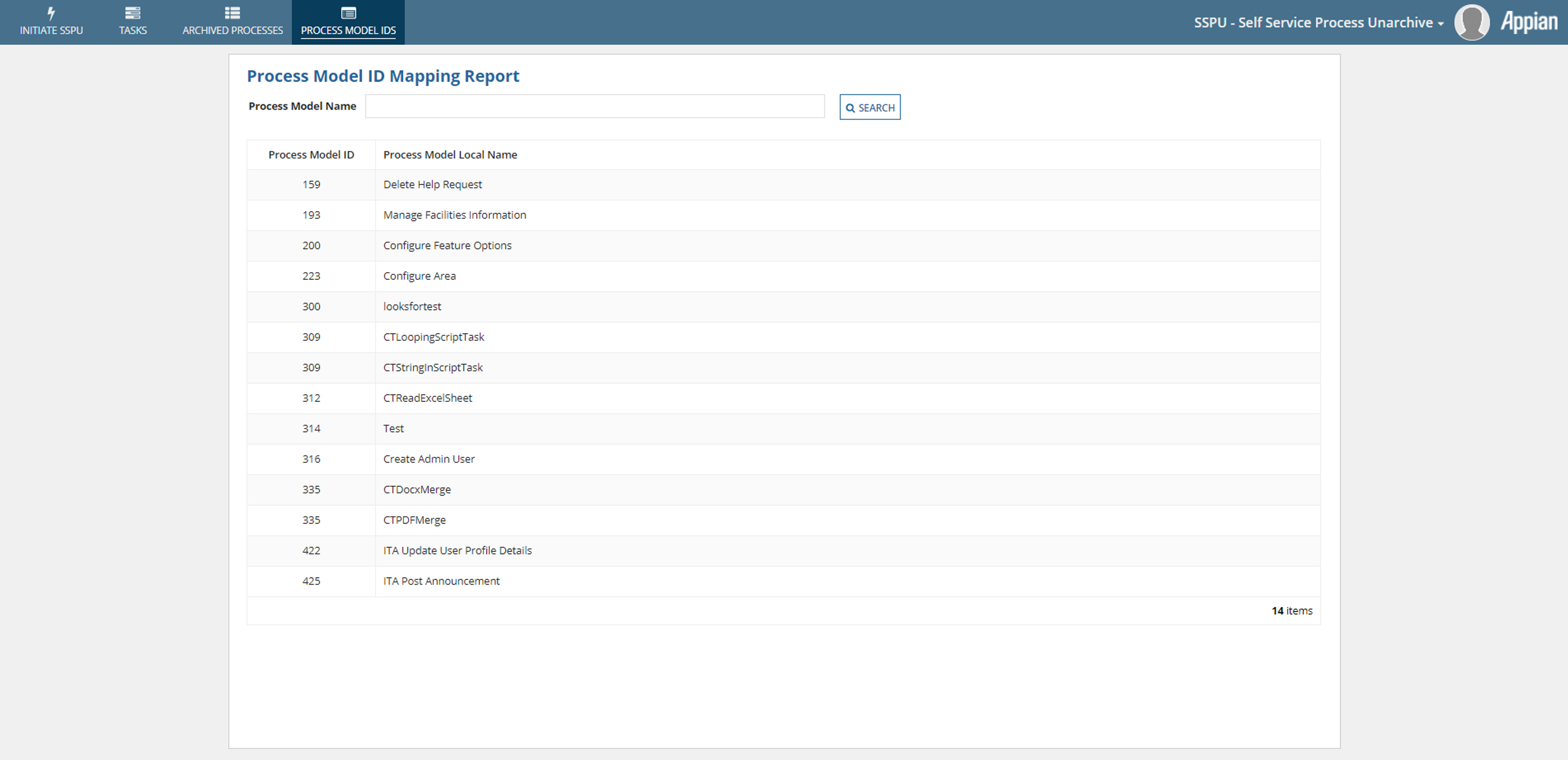Viewport: 1568px width, 760px height.
Task: Click process model ID 200
Action: 311,246
